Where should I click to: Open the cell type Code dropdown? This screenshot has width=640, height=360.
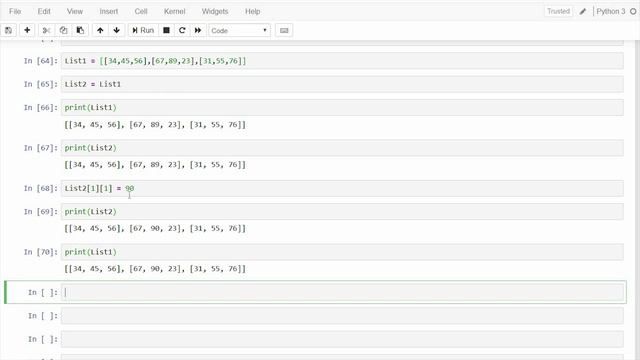tap(240, 31)
